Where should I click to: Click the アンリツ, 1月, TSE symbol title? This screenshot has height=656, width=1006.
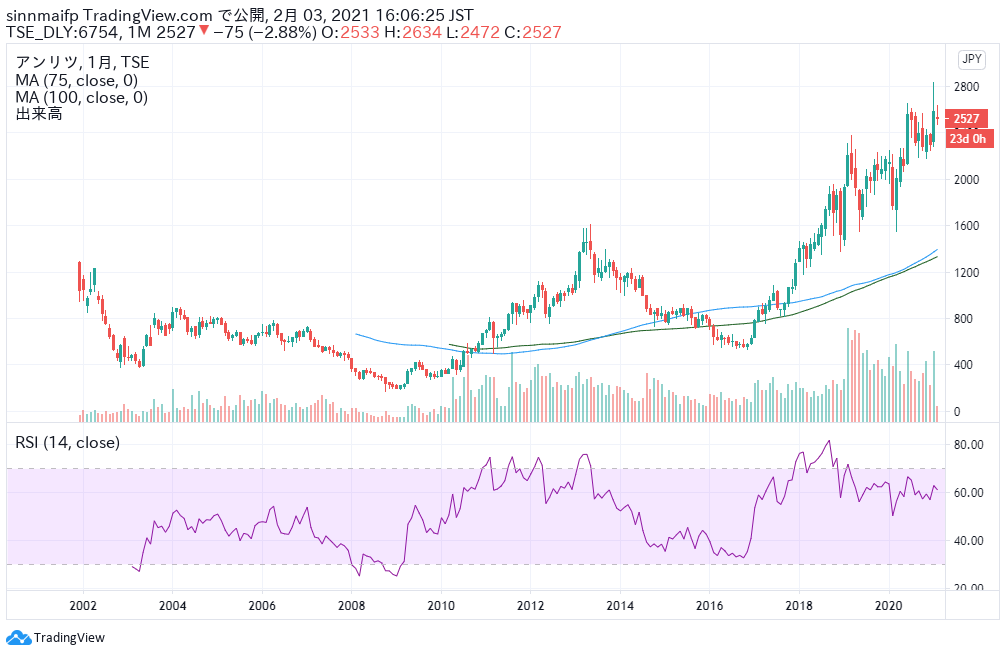[x=82, y=62]
